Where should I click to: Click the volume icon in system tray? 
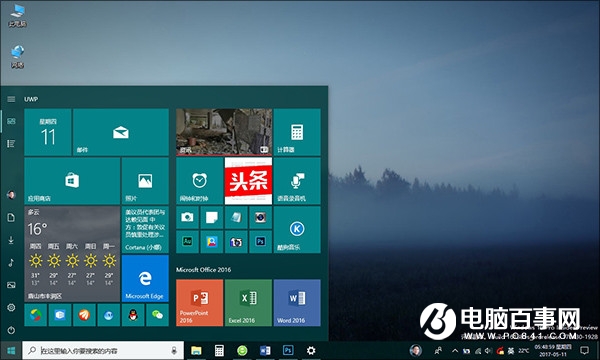pos(488,350)
